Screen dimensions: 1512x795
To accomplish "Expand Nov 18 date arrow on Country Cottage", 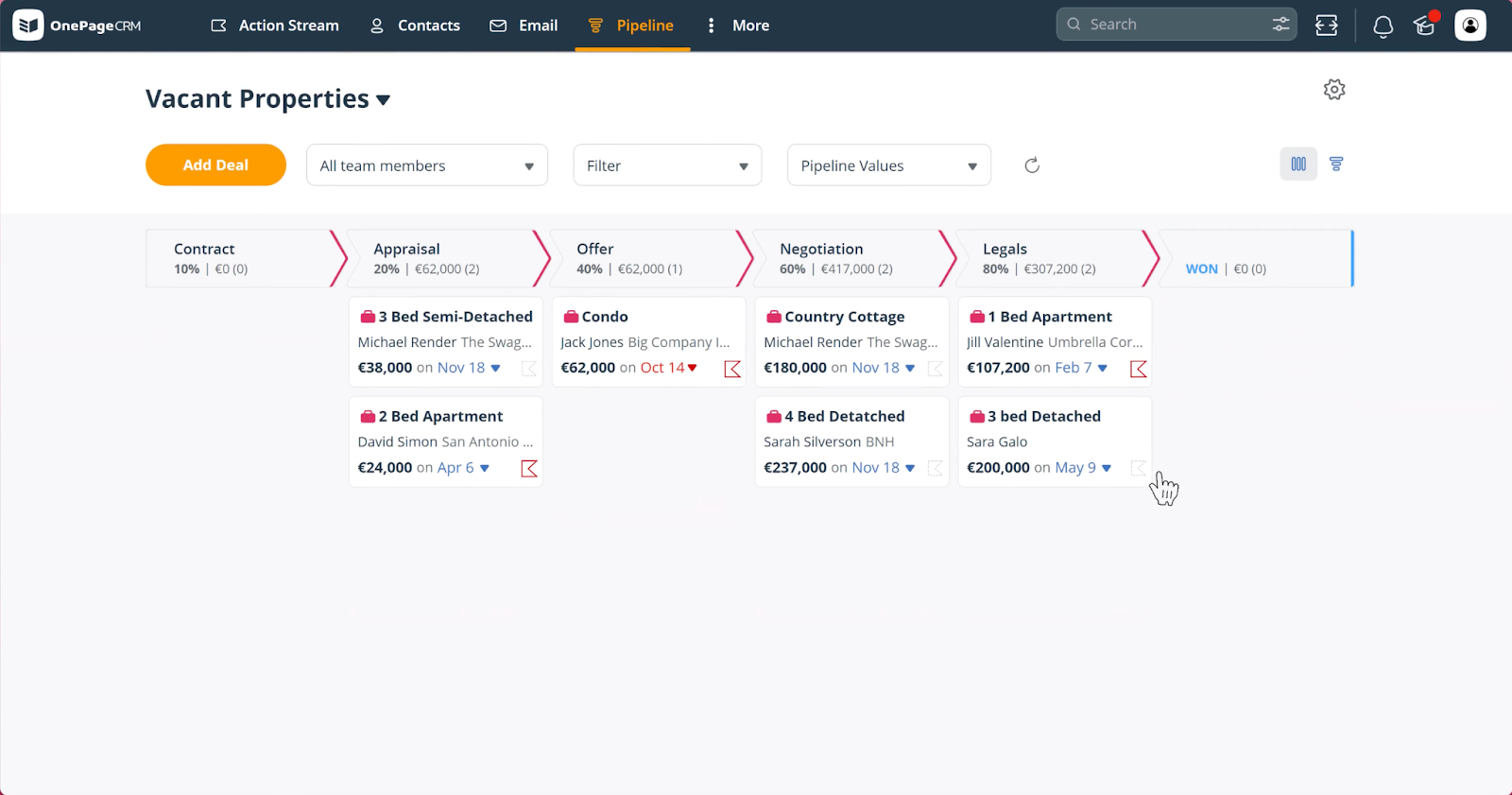I will pos(910,369).
